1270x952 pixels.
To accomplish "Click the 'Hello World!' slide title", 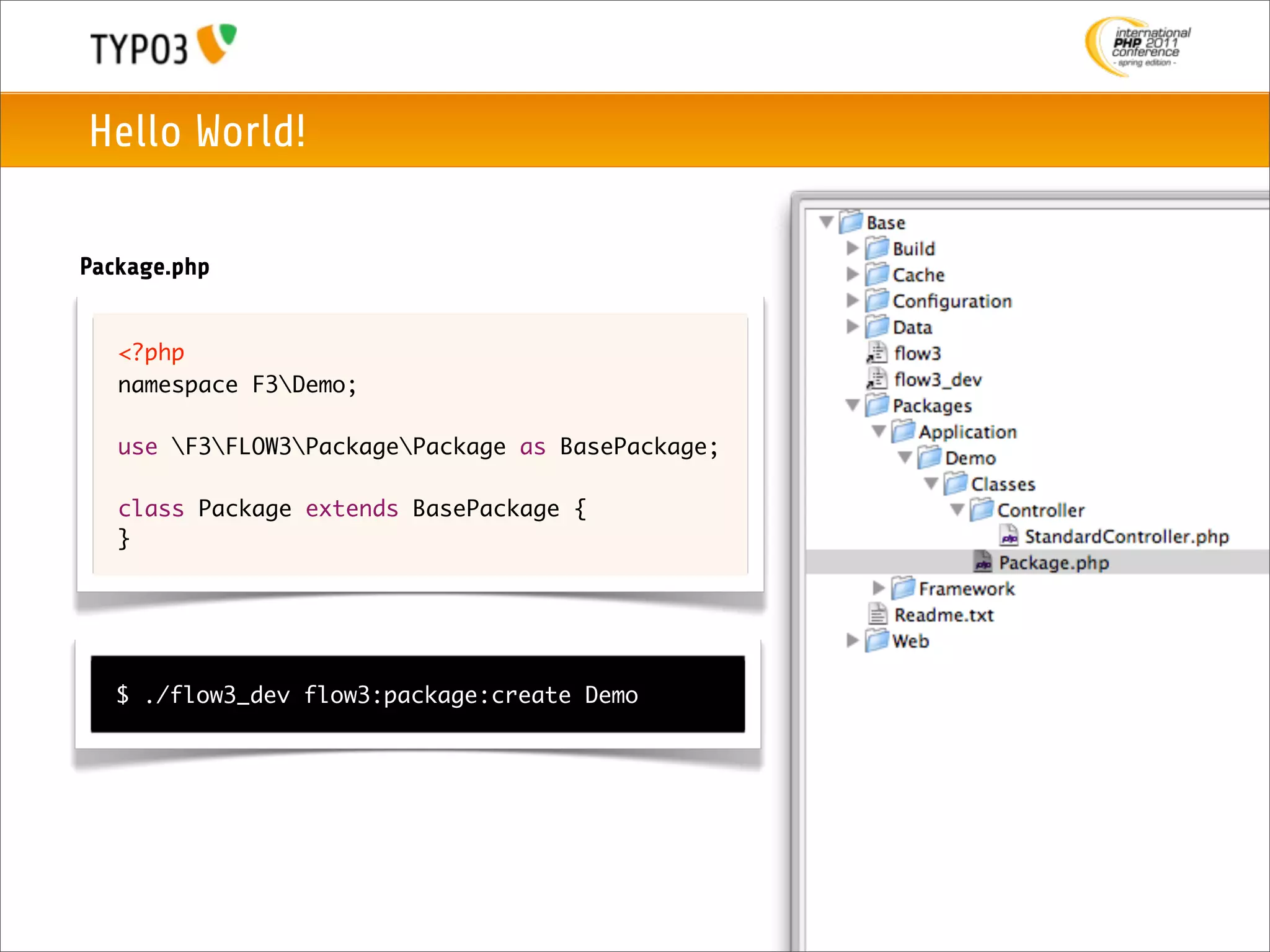I will tap(197, 131).
